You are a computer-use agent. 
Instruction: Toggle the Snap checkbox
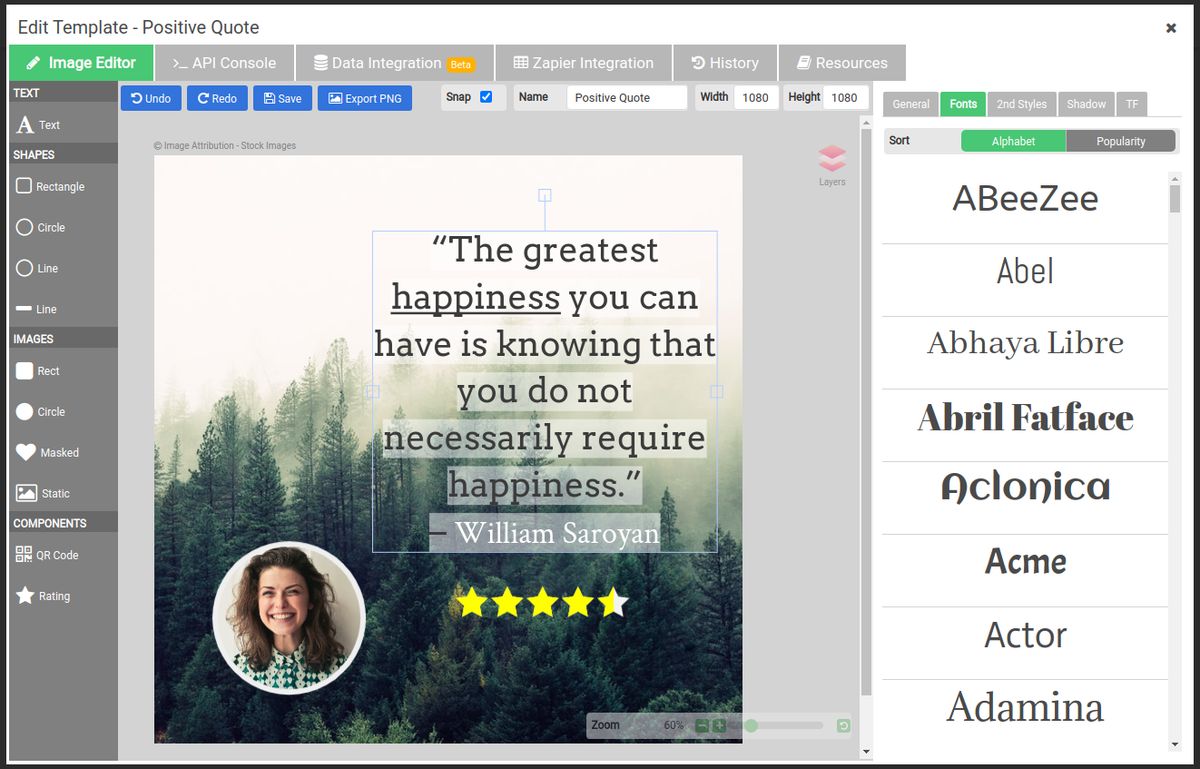pyautogui.click(x=486, y=97)
